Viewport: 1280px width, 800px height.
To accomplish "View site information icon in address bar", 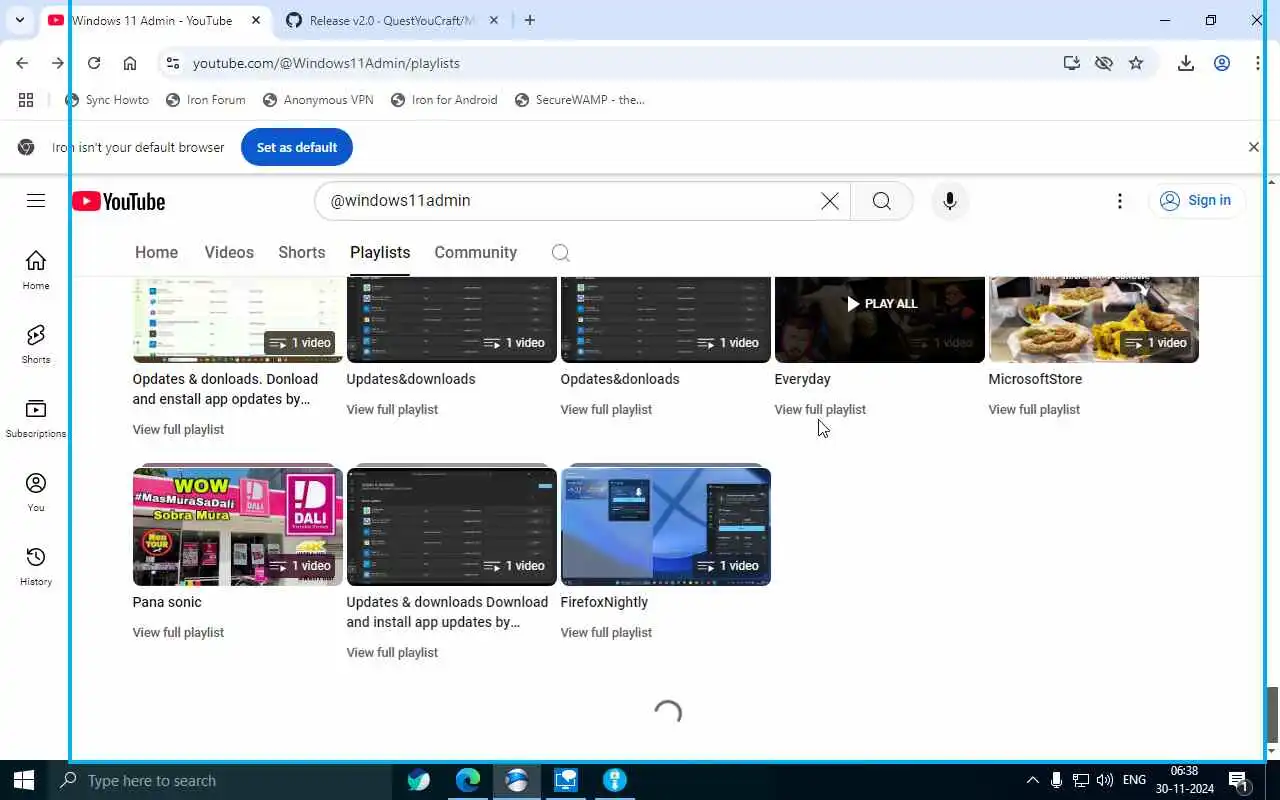I will 173,63.
